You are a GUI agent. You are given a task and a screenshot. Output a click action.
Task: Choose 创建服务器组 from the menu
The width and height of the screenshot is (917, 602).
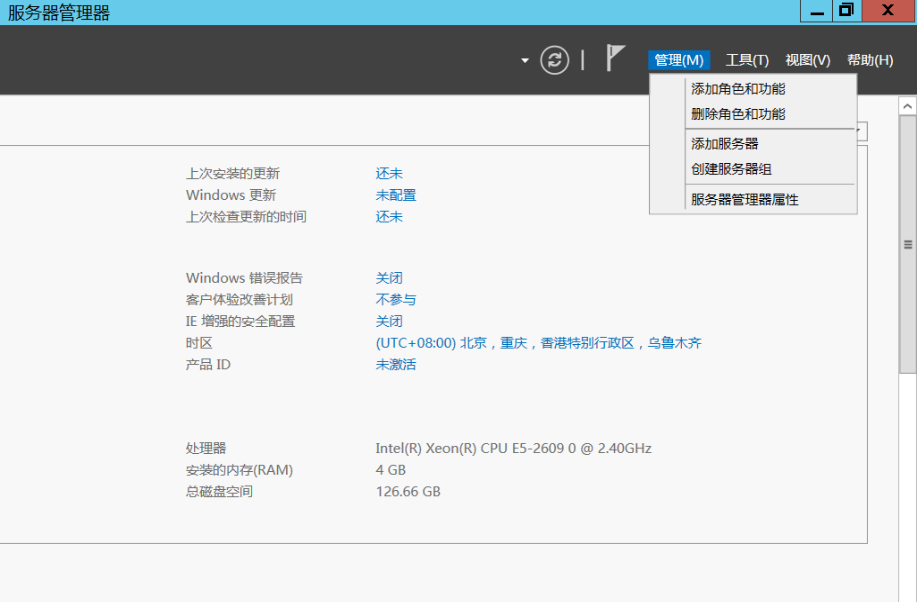(x=731, y=169)
